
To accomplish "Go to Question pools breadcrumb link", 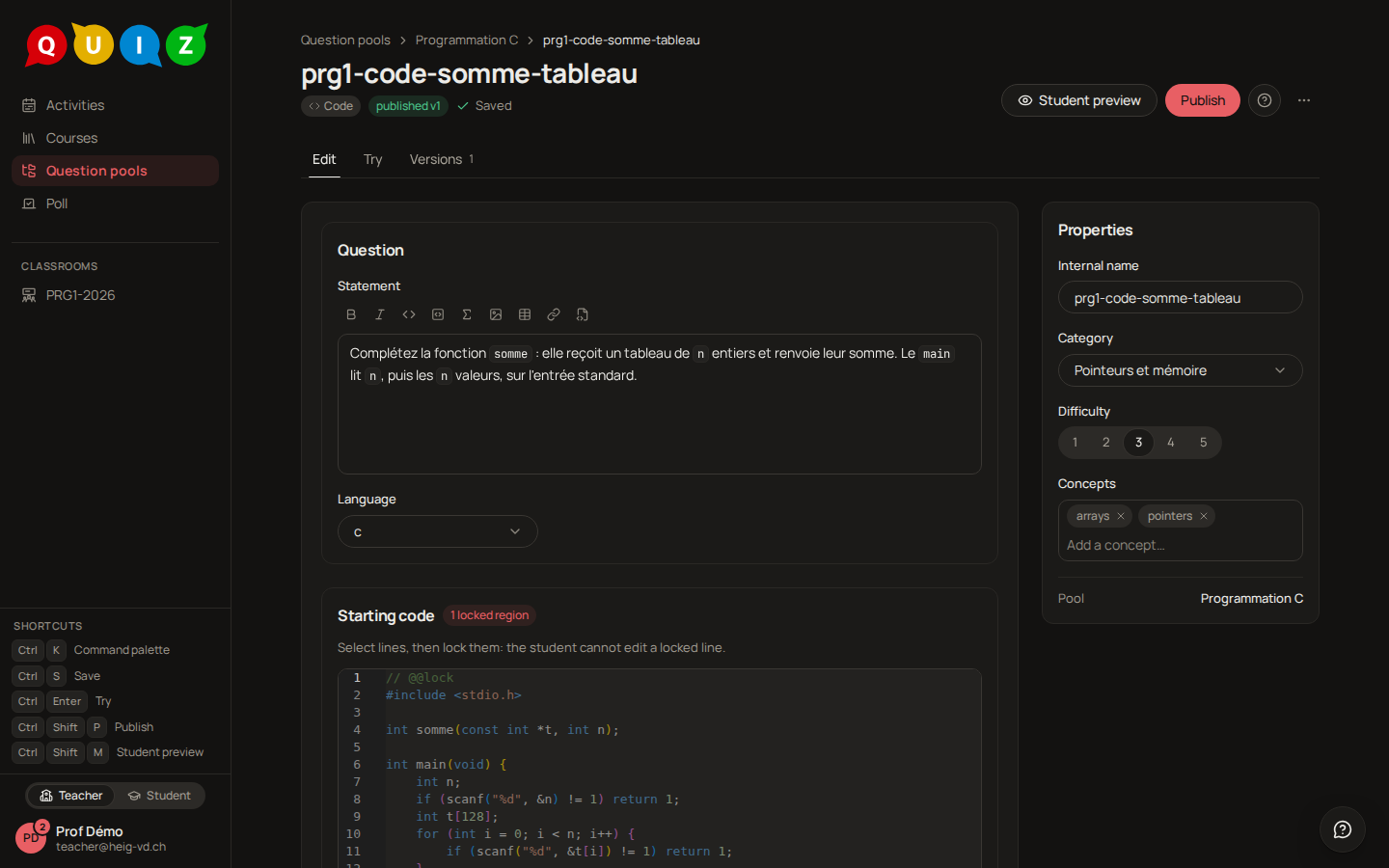I will (345, 41).
